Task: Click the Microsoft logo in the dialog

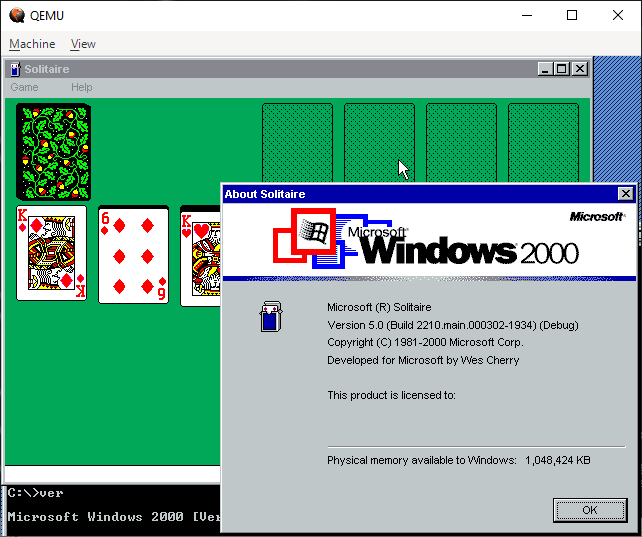Action: 597,217
